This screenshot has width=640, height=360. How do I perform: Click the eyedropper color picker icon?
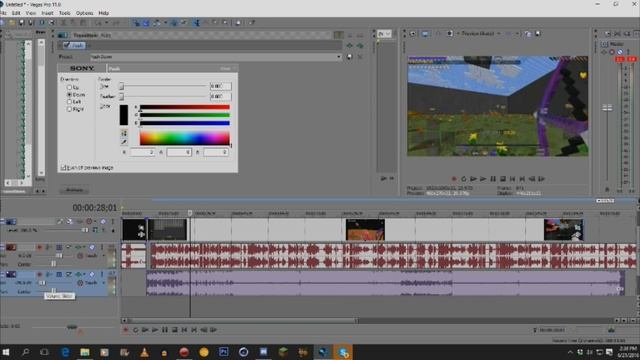pyautogui.click(x=124, y=142)
